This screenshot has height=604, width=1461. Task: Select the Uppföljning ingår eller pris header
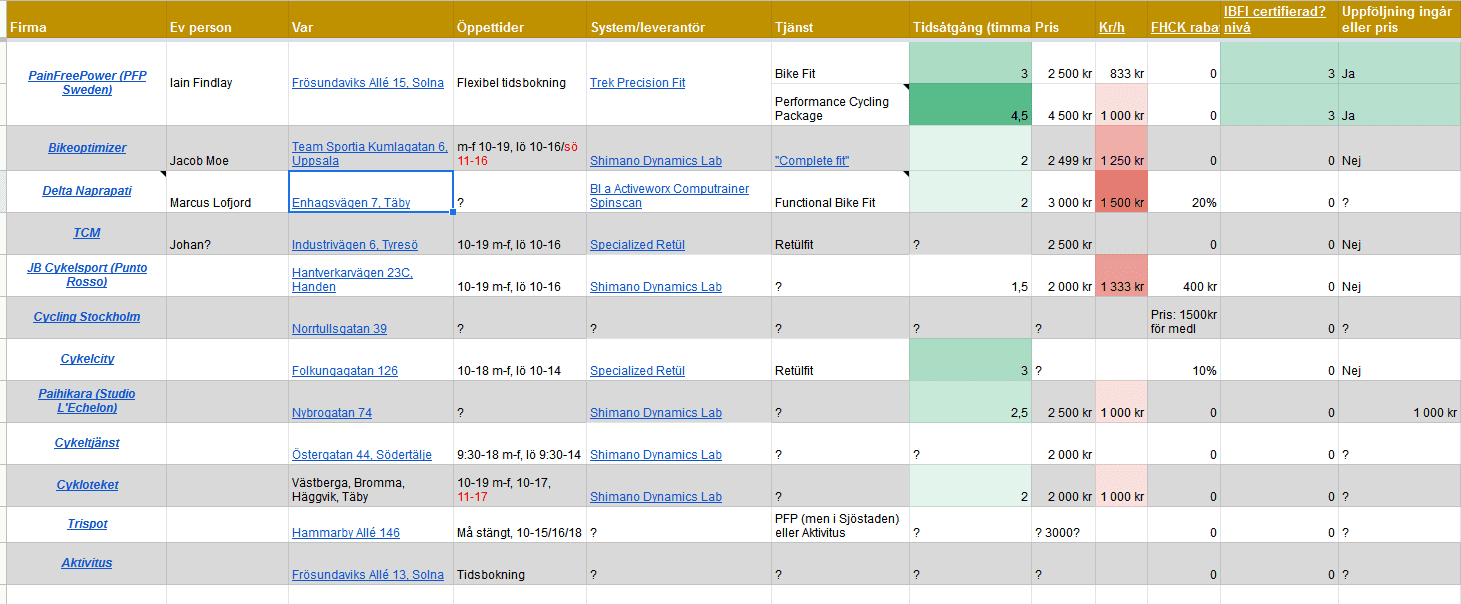pos(1399,20)
